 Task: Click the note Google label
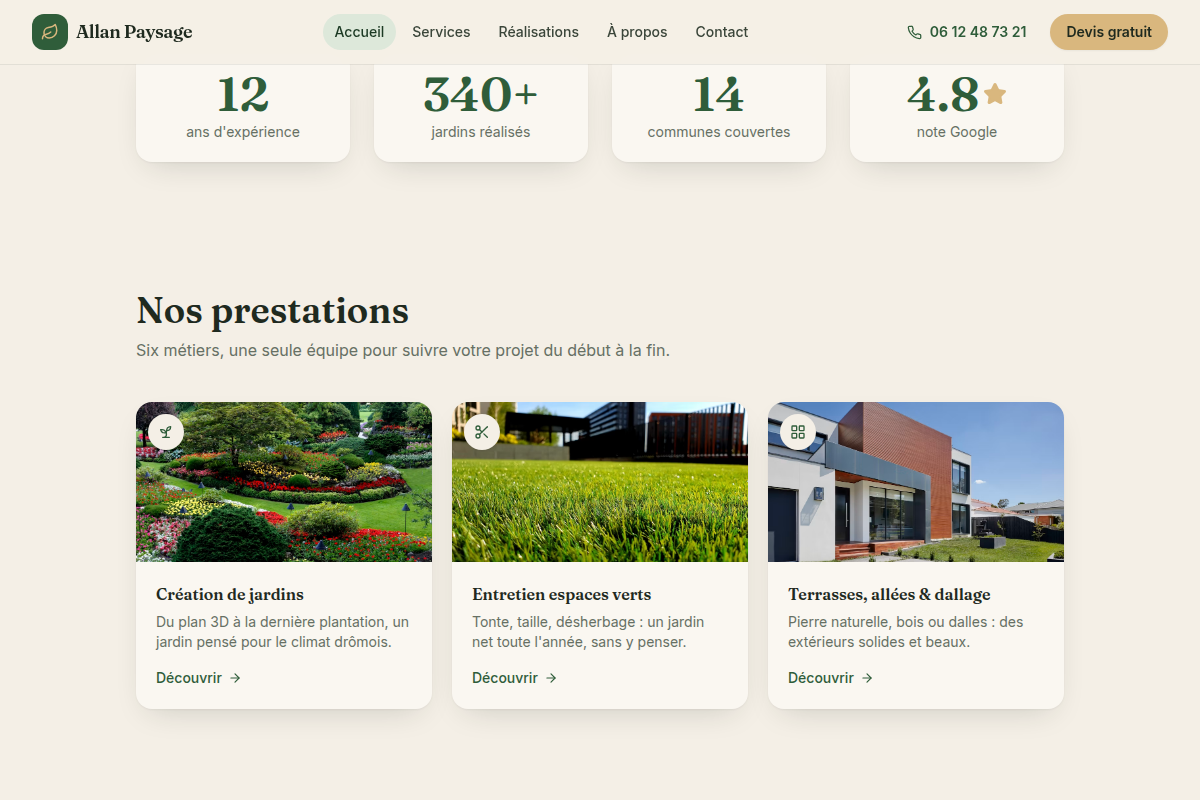(957, 132)
